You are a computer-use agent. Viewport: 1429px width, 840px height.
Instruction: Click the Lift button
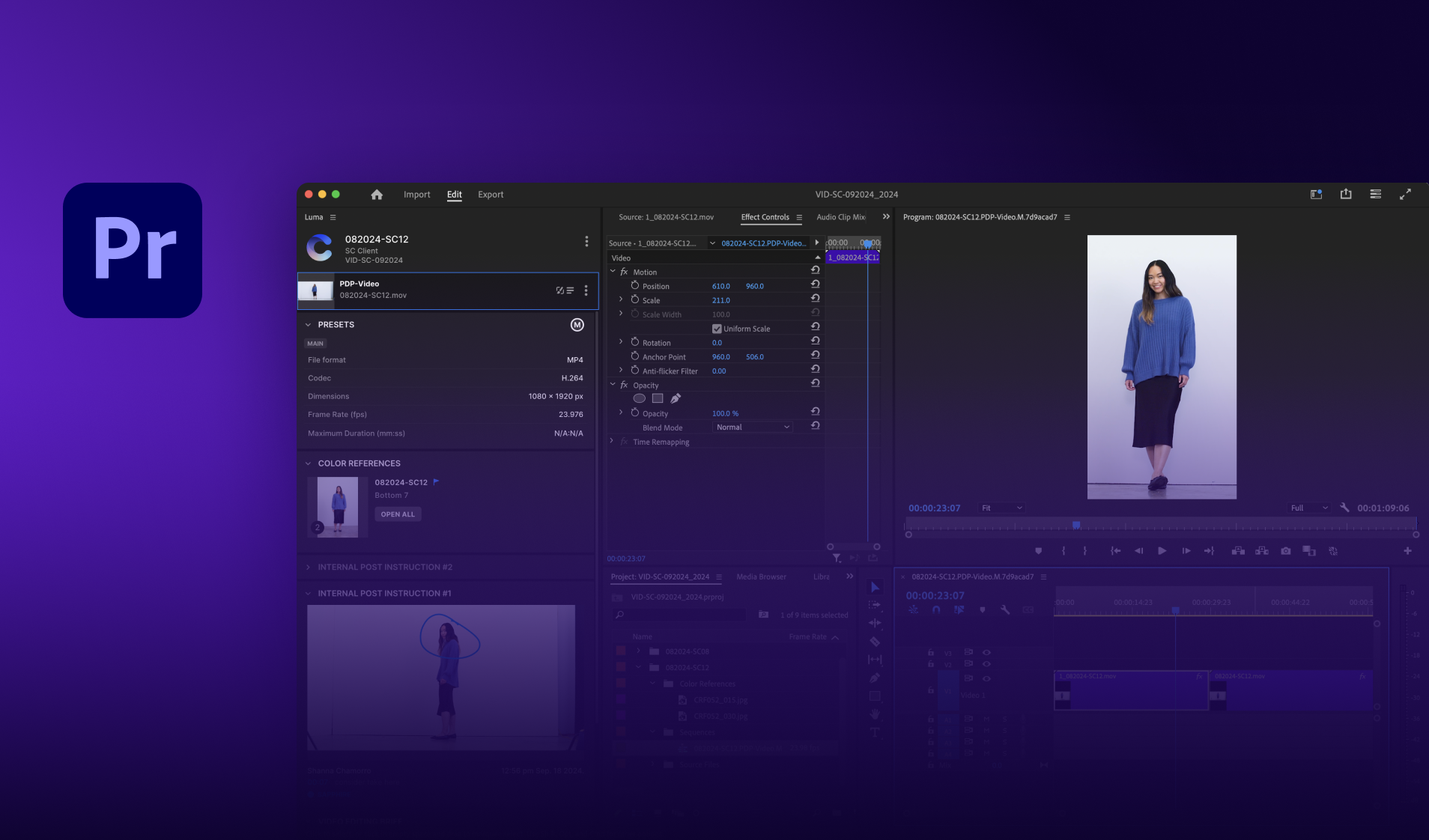pyautogui.click(x=1238, y=551)
